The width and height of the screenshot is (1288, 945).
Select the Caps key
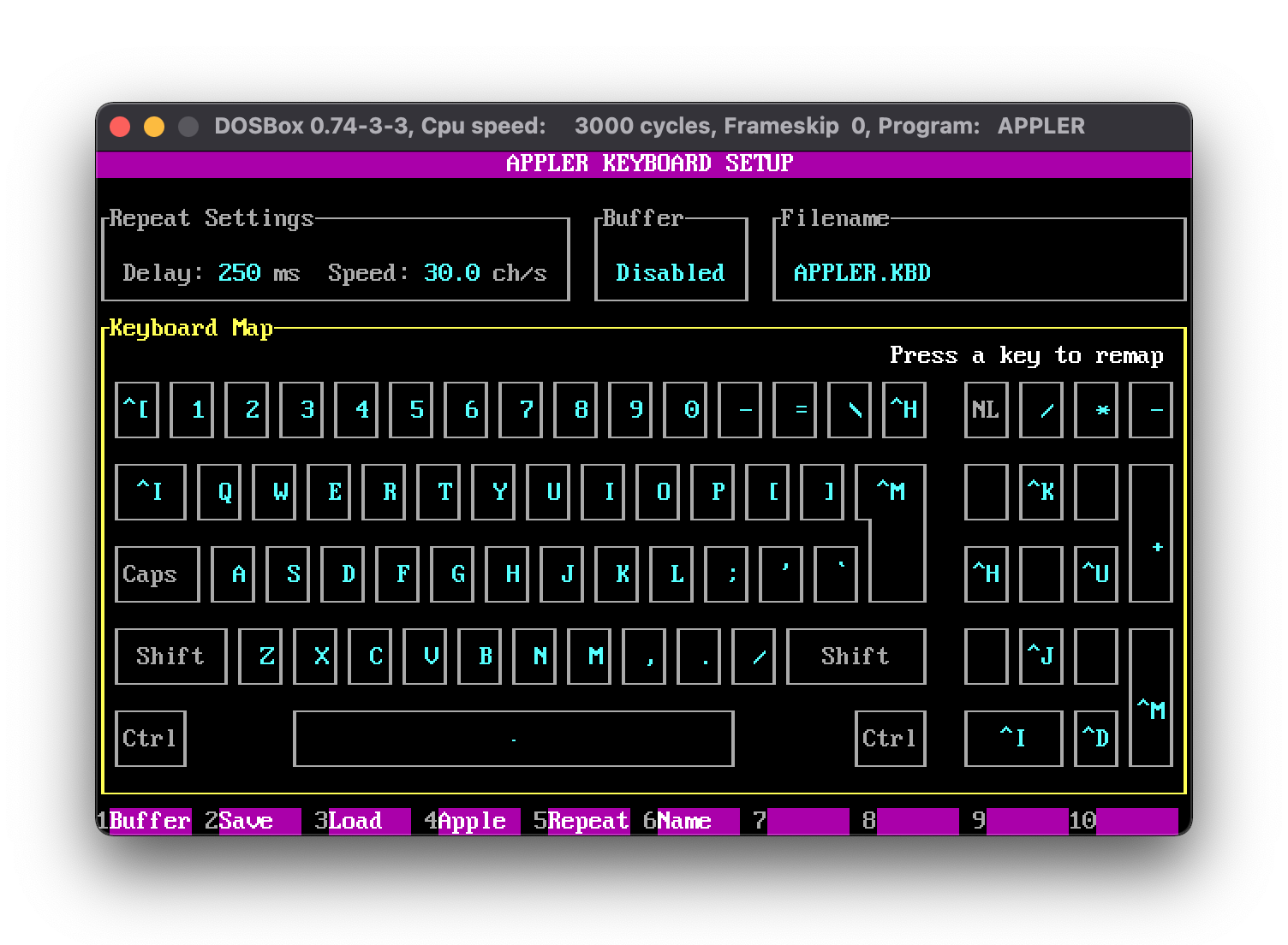[x=158, y=574]
